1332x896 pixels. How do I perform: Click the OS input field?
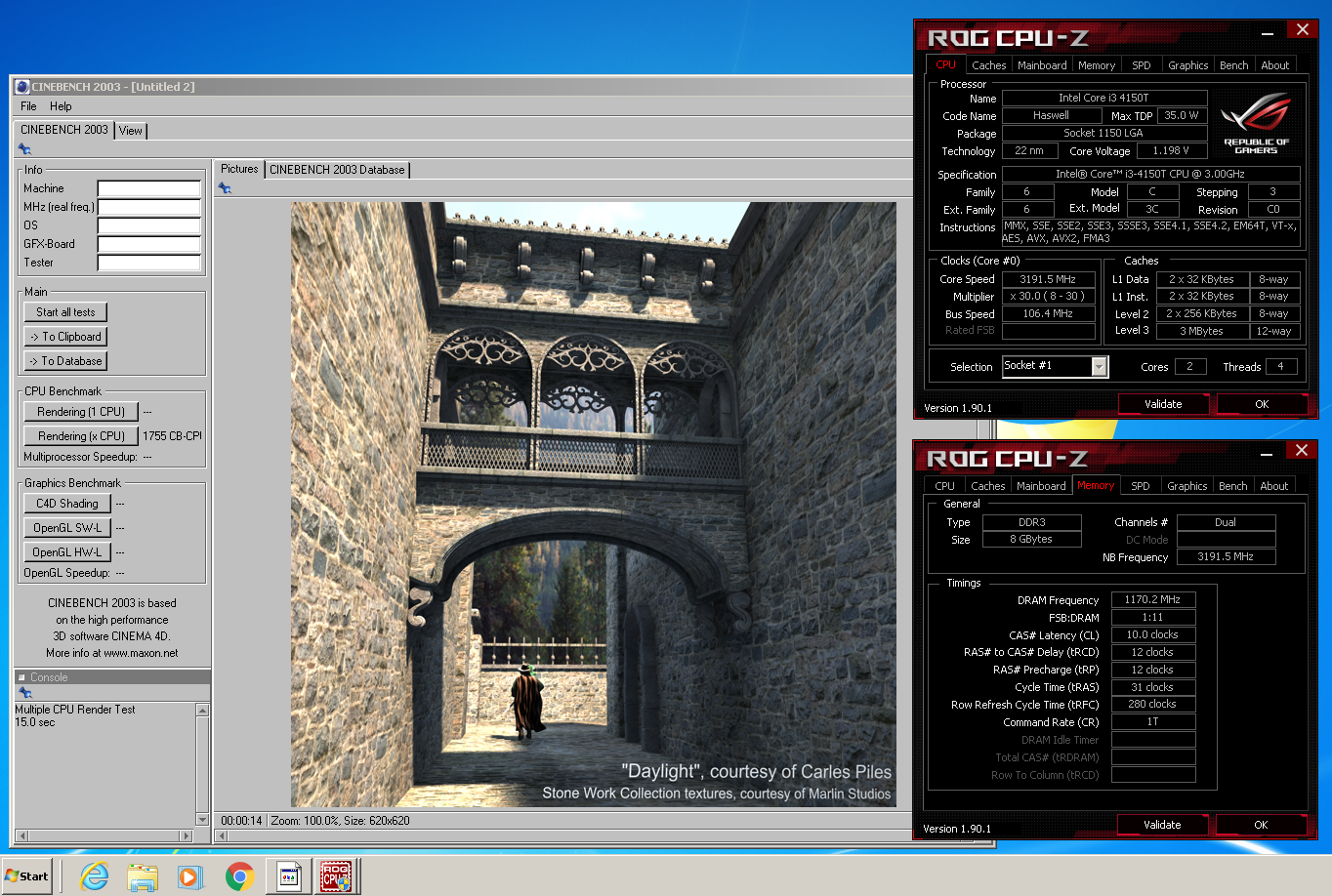[148, 225]
